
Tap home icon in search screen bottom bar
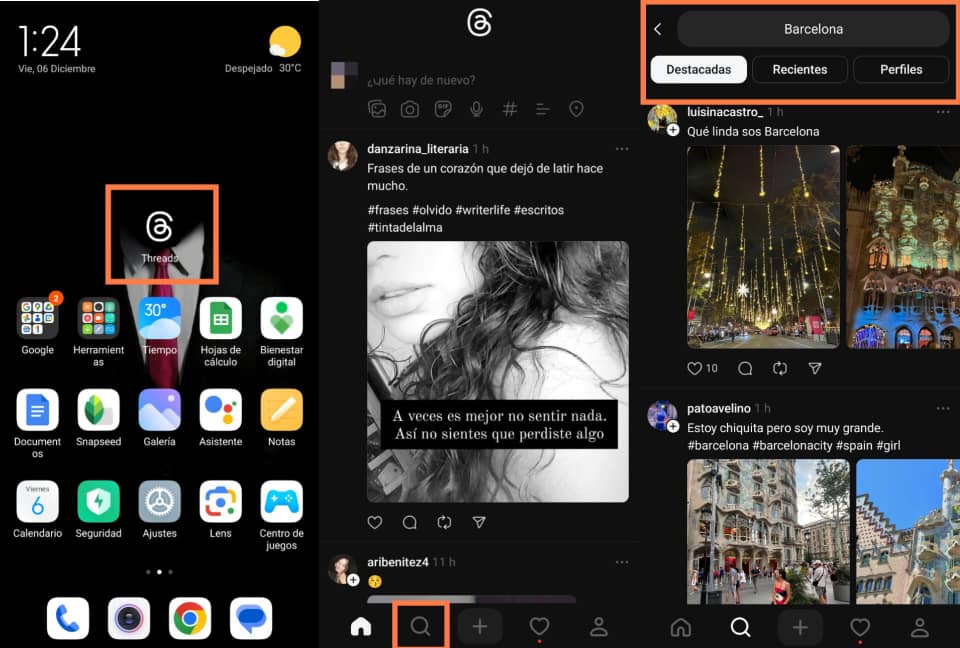tap(681, 626)
